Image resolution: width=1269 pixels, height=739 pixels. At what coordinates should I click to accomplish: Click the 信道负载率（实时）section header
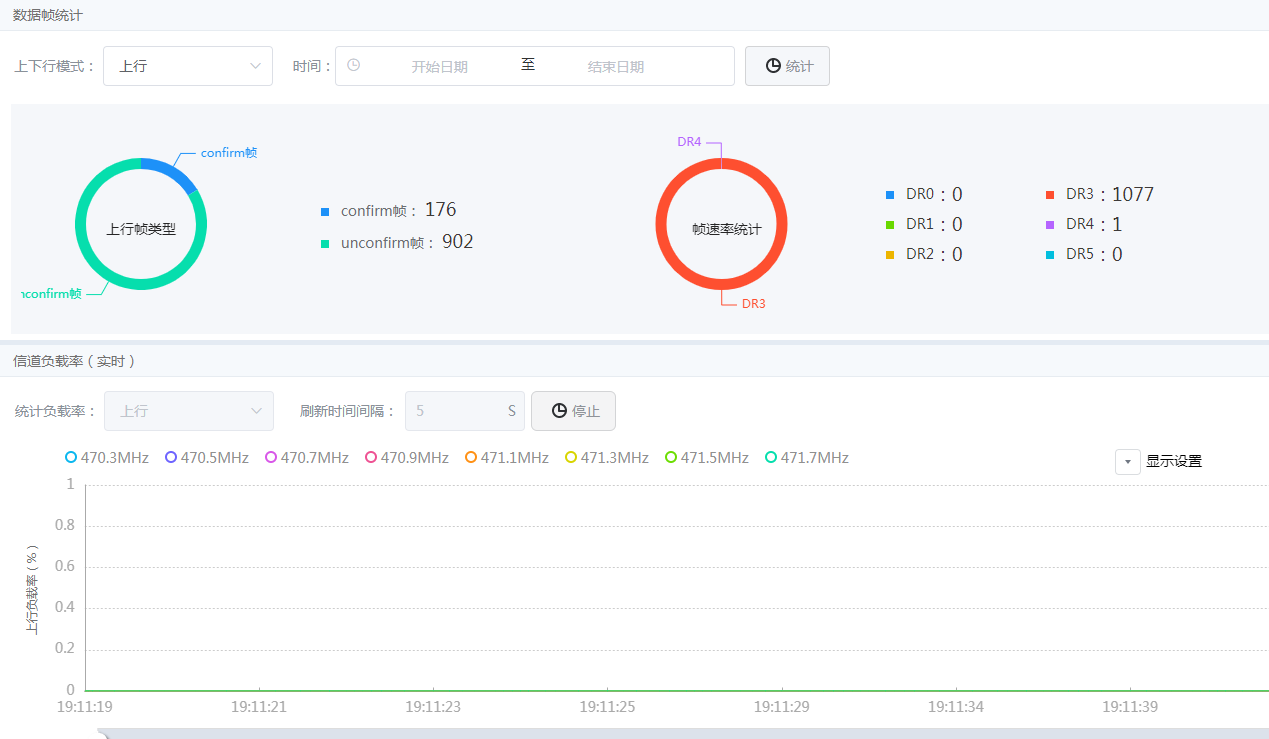pos(74,361)
